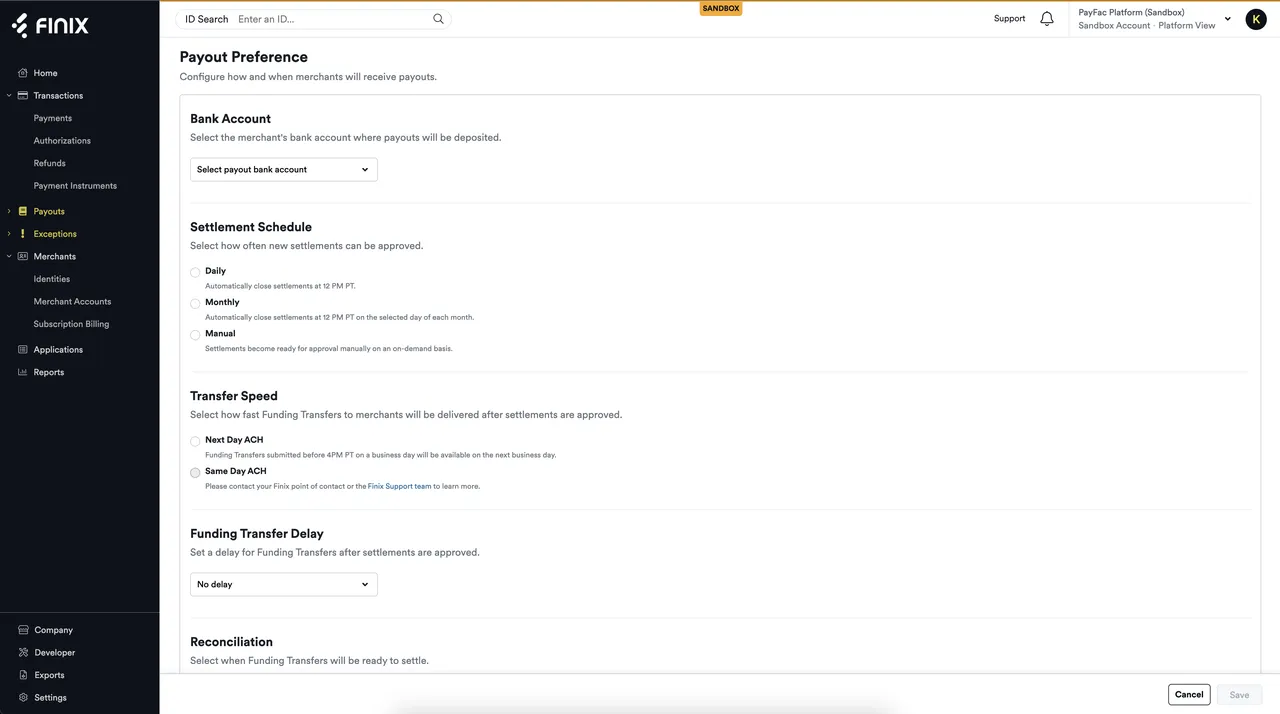Click the Merchants sidebar icon
The height and width of the screenshot is (714, 1280).
(x=23, y=256)
